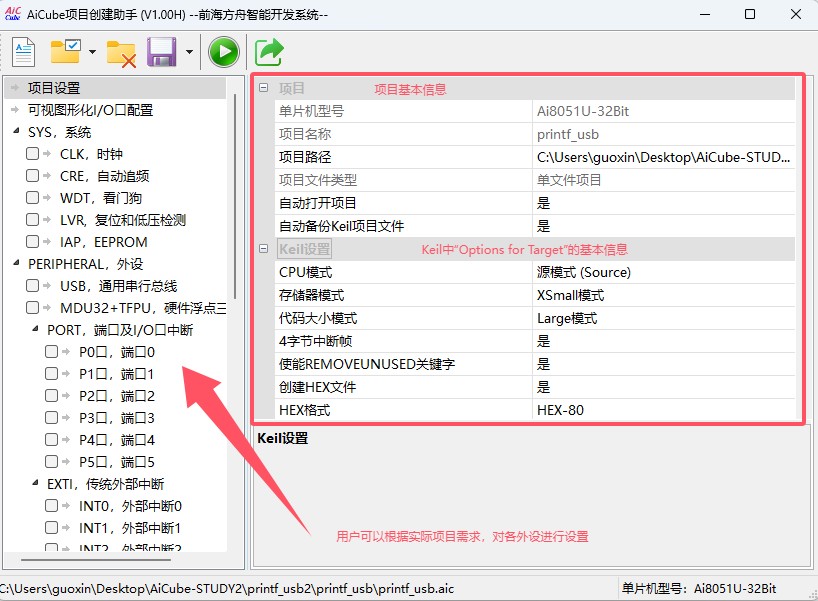Open the dropdown arrow beside open-folder icon
818x601 pixels.
pyautogui.click(x=92, y=52)
